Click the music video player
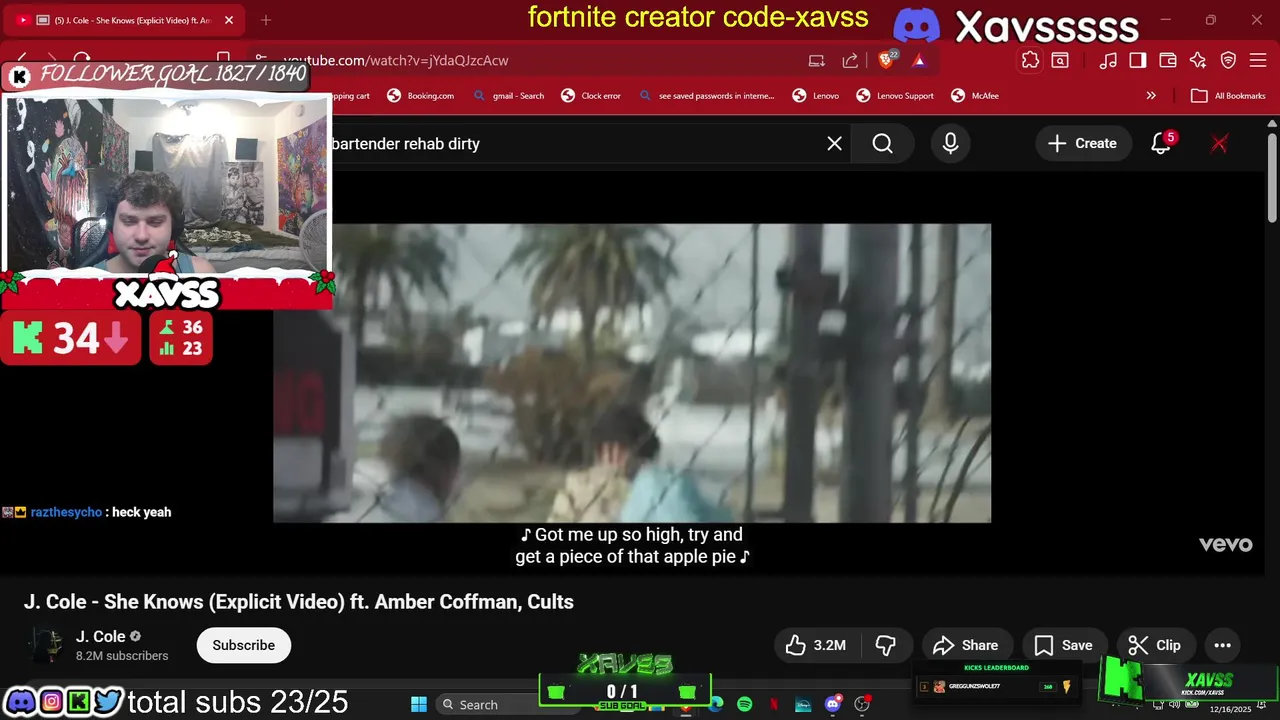 (x=632, y=373)
